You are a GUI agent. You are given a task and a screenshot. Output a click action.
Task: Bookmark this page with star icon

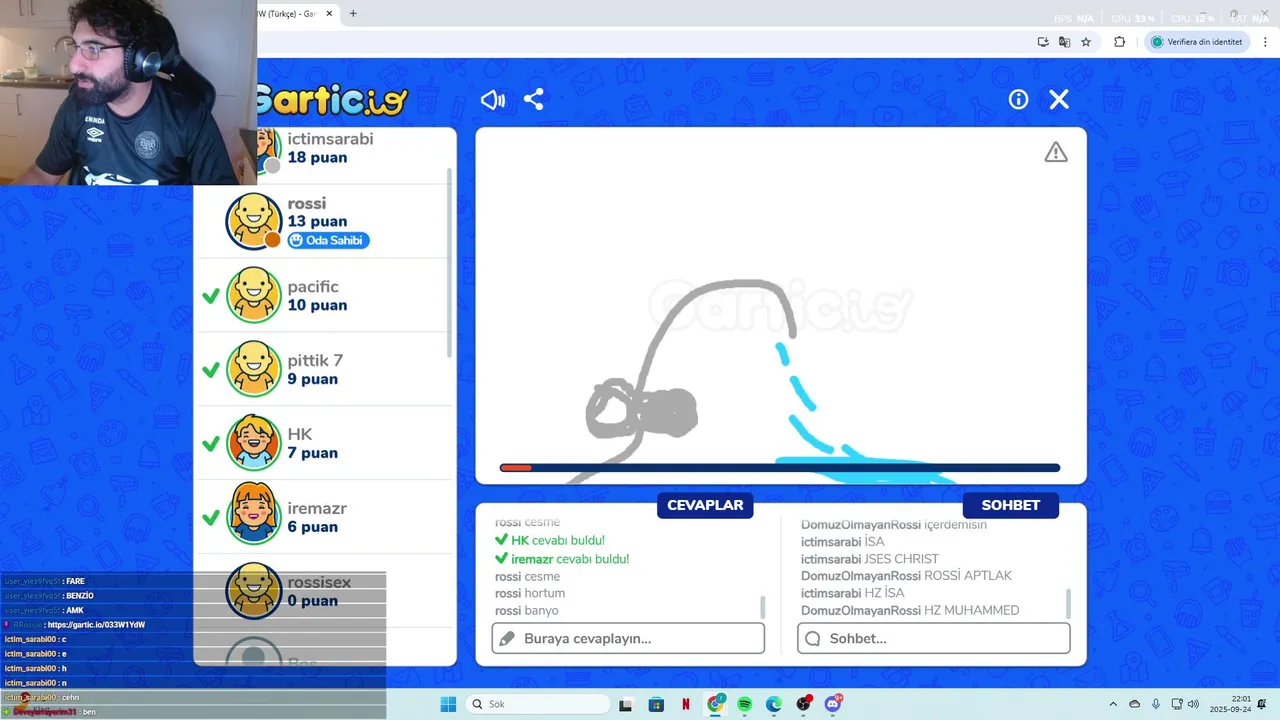(1086, 42)
